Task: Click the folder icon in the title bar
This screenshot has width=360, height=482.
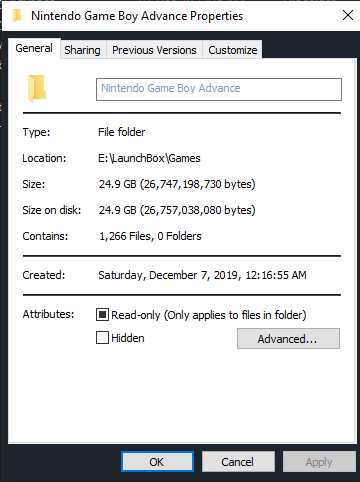Action: click(x=17, y=15)
